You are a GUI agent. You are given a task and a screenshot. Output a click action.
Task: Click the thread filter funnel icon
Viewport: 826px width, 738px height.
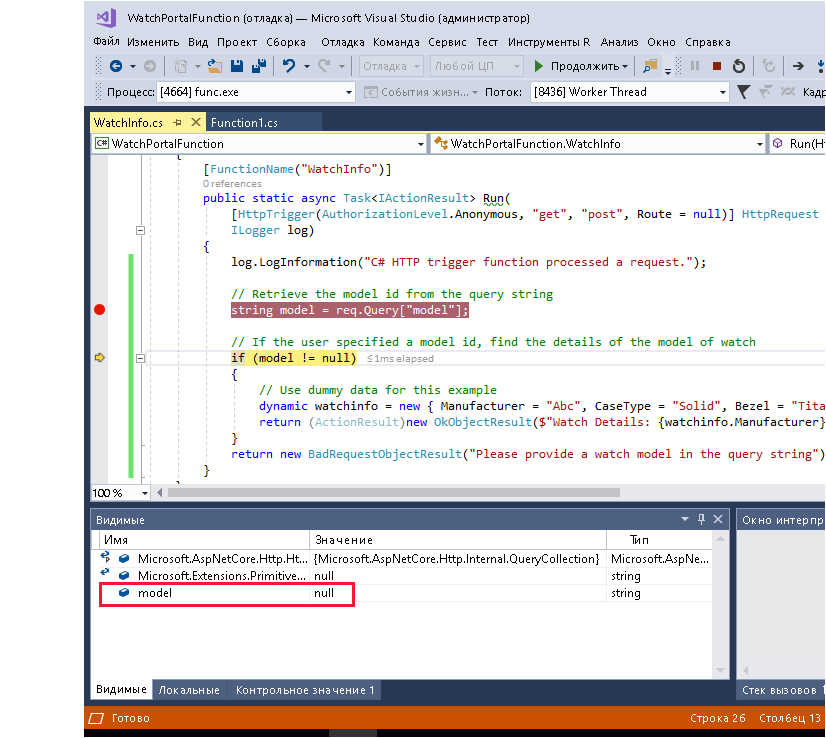click(x=743, y=92)
